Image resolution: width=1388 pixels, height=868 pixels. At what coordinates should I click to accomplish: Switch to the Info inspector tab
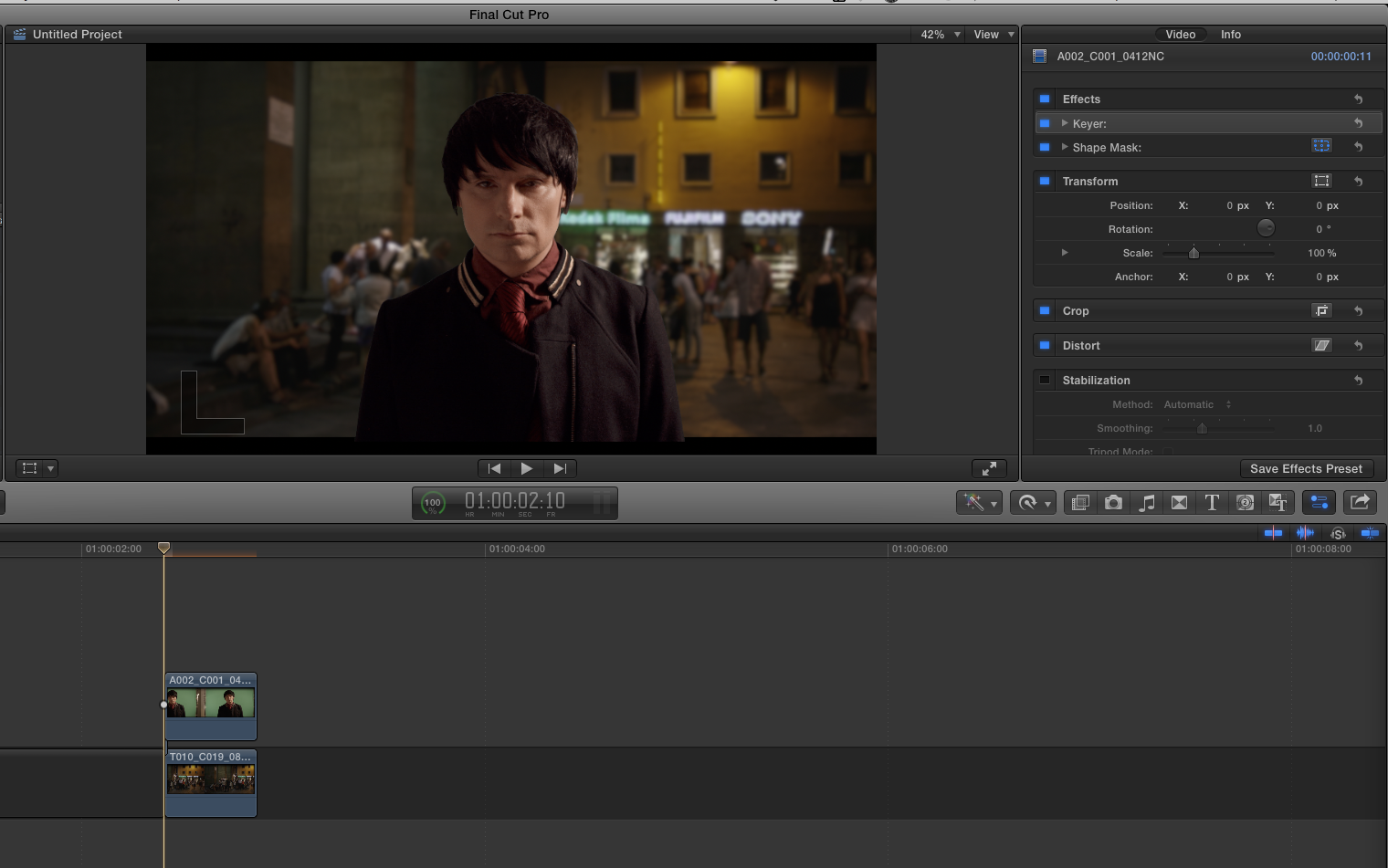click(x=1231, y=35)
